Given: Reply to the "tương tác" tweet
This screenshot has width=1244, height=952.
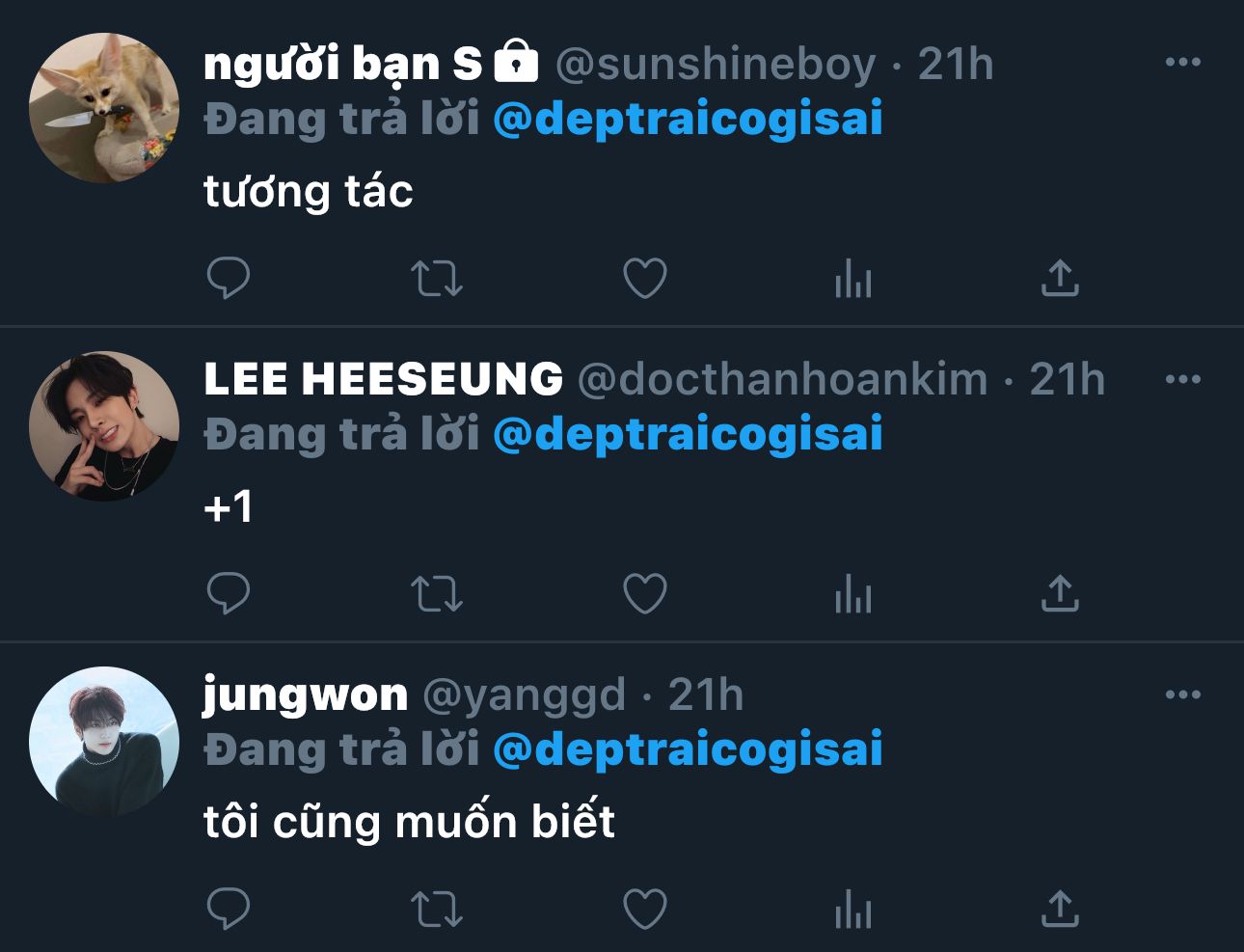Looking at the screenshot, I should tap(229, 279).
